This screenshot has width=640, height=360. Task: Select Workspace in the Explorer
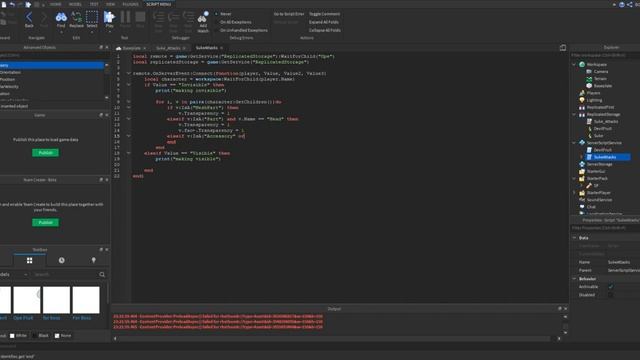(596, 64)
